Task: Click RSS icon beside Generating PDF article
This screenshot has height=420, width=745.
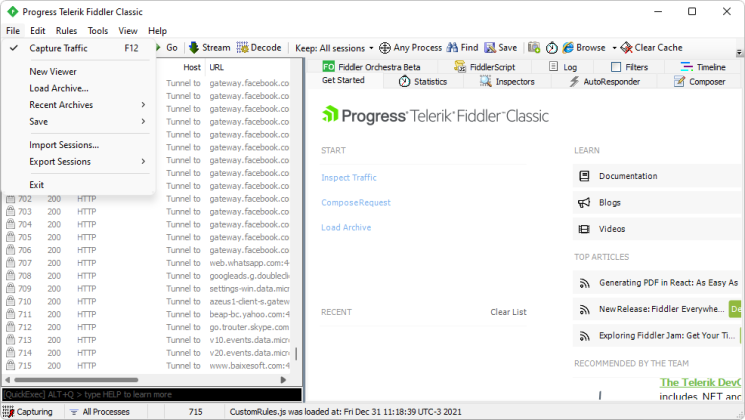Action: click(x=584, y=284)
